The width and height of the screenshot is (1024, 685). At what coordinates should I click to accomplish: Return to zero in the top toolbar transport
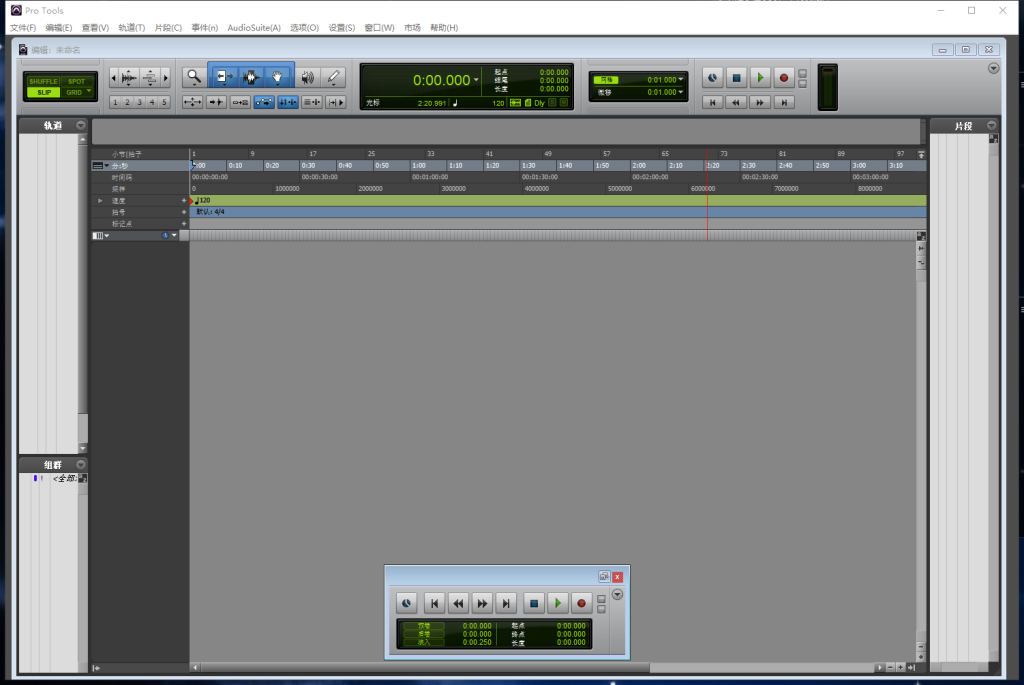click(712, 102)
